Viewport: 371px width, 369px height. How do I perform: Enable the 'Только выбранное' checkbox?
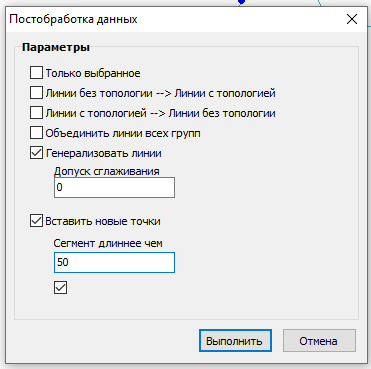pyautogui.click(x=36, y=73)
